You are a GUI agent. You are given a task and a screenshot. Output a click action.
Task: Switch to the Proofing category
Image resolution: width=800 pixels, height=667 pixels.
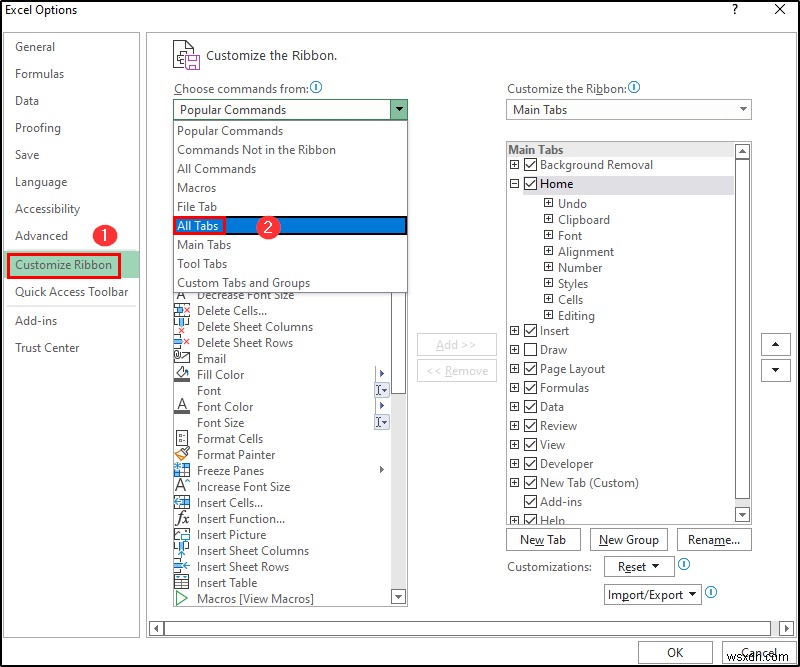point(37,128)
